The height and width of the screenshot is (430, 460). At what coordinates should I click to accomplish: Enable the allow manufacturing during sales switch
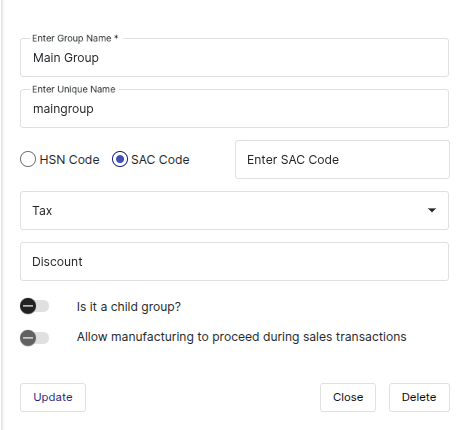[34, 338]
